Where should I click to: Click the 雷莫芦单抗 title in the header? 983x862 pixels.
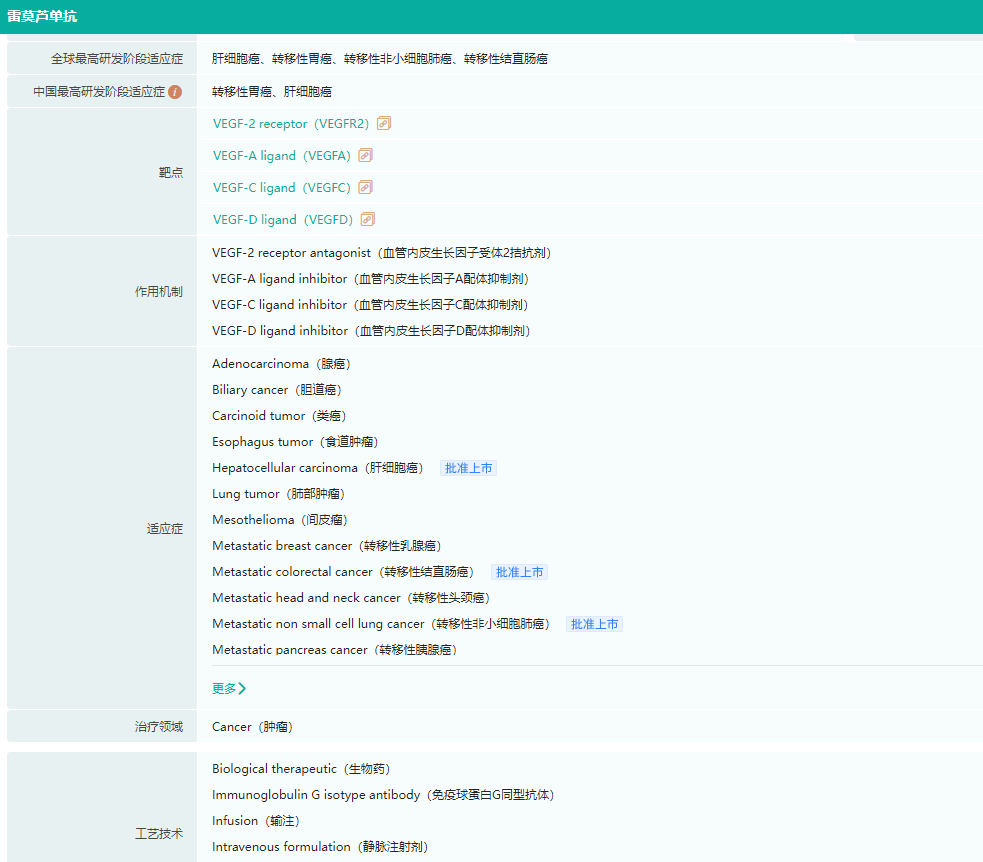42,17
